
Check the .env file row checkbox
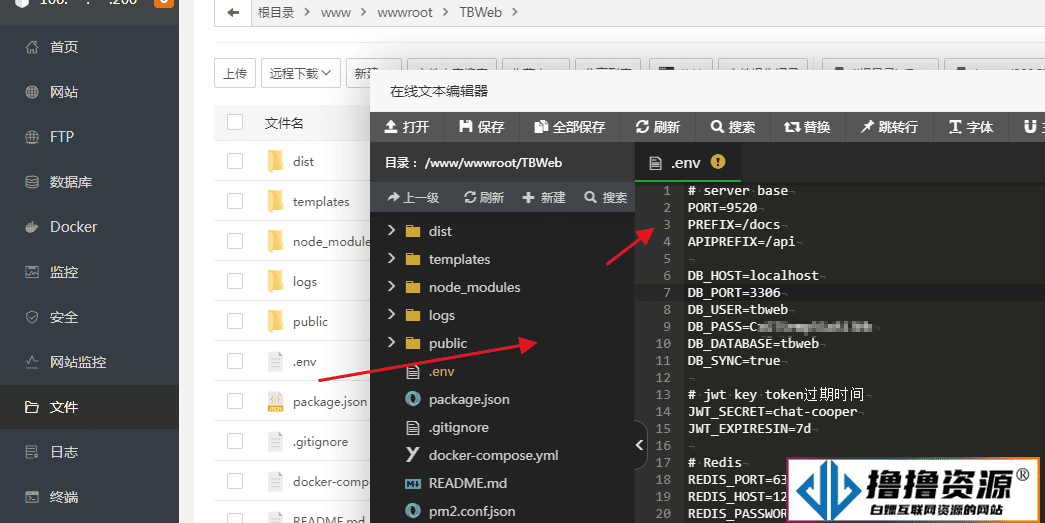(235, 361)
